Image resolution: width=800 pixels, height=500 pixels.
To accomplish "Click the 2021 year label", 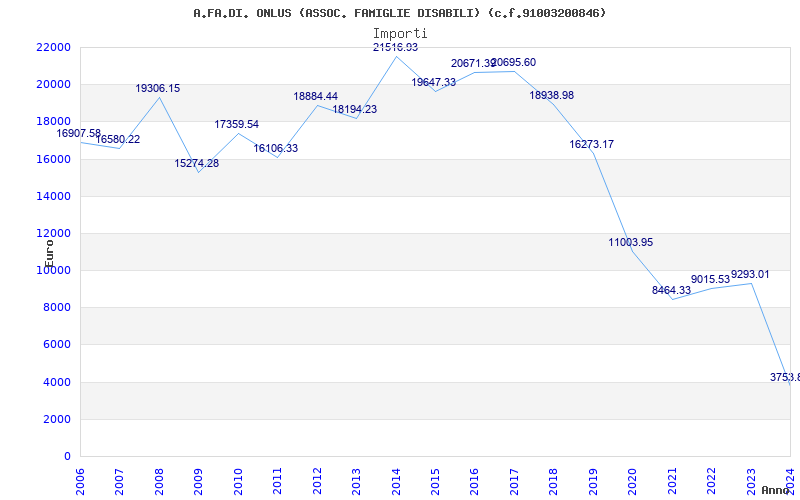I will click(672, 481).
